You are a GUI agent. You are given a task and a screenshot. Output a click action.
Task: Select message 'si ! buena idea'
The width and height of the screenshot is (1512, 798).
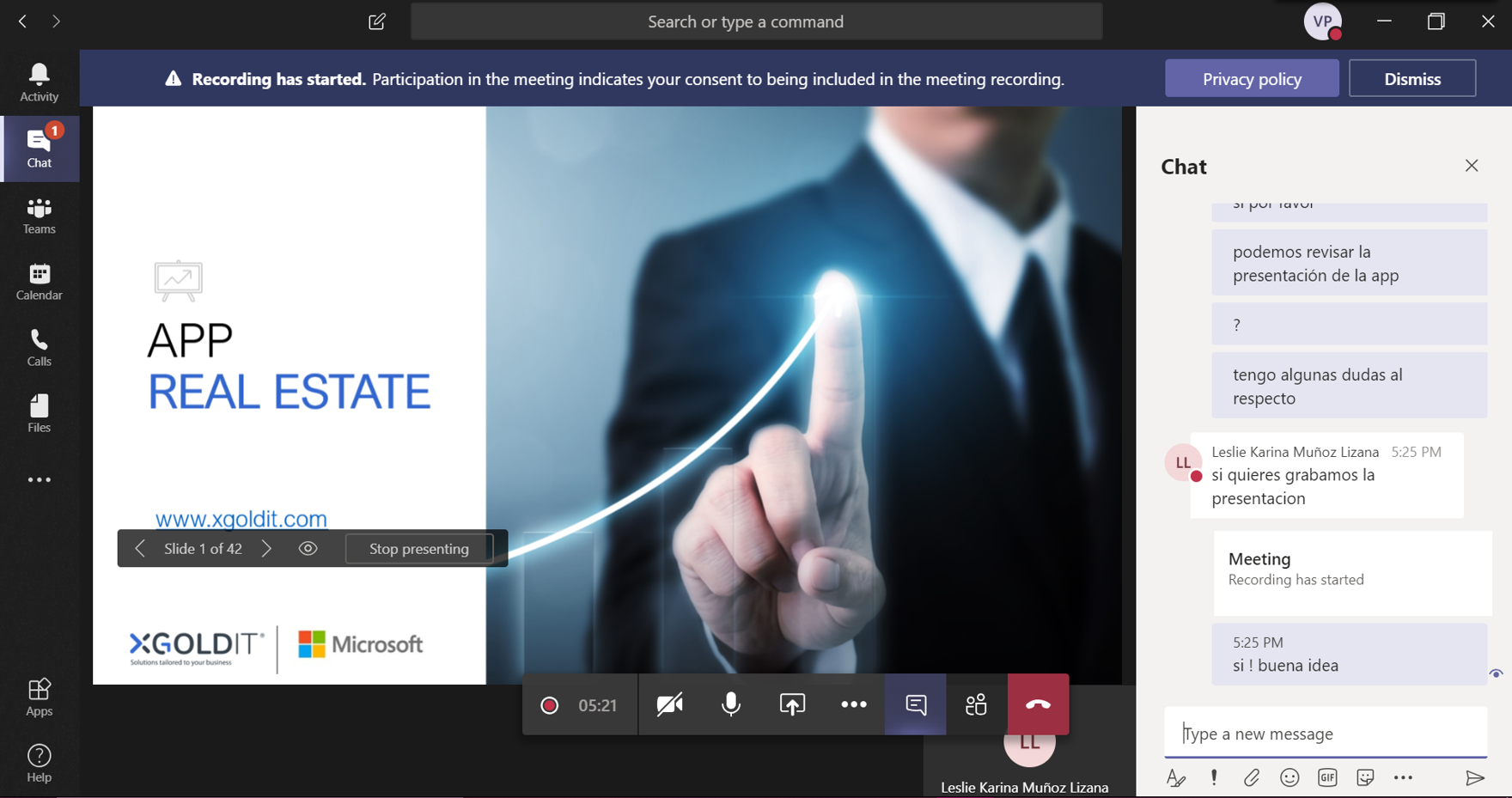pos(1349,655)
